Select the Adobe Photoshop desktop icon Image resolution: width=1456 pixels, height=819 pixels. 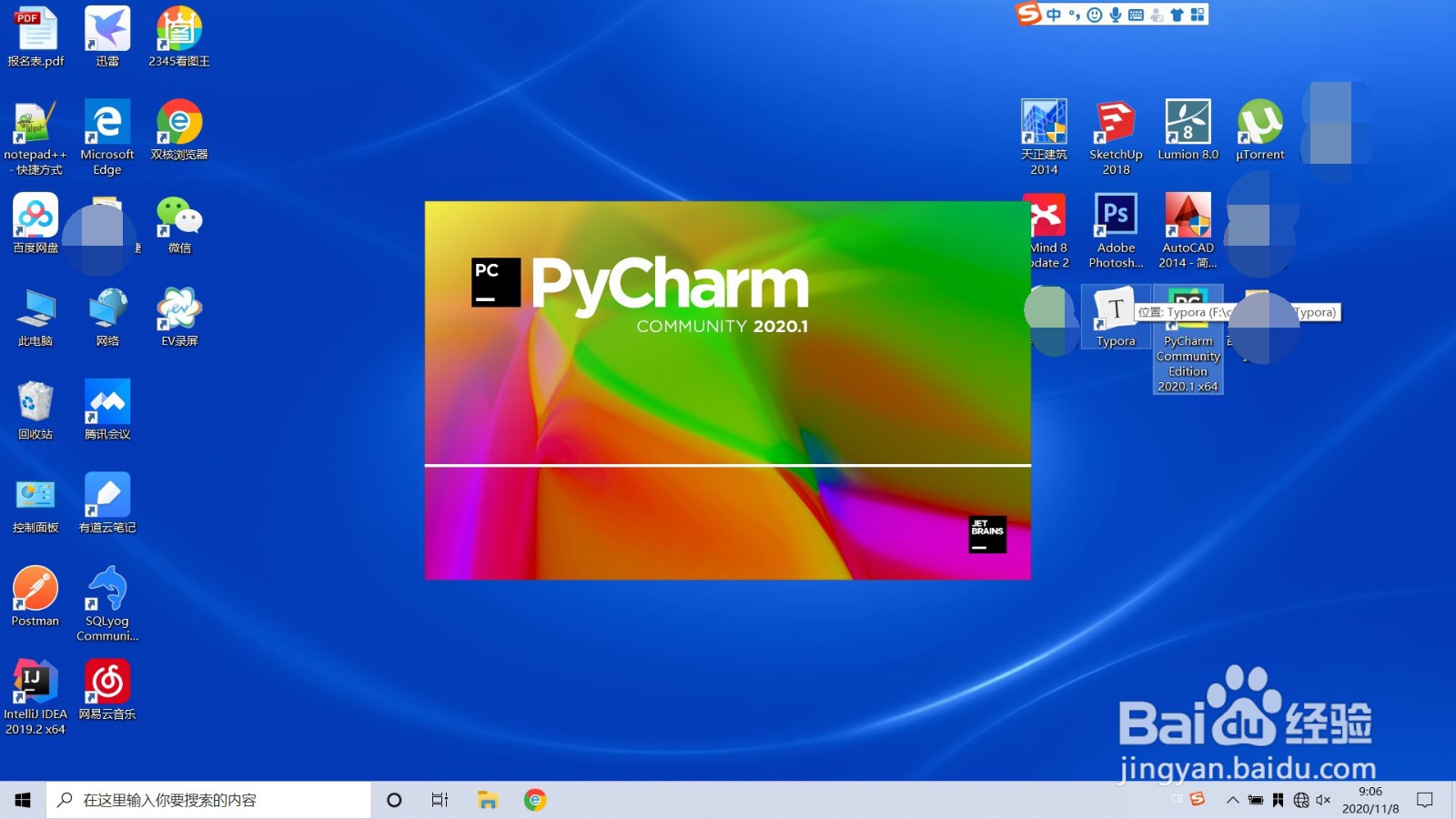point(1116,231)
